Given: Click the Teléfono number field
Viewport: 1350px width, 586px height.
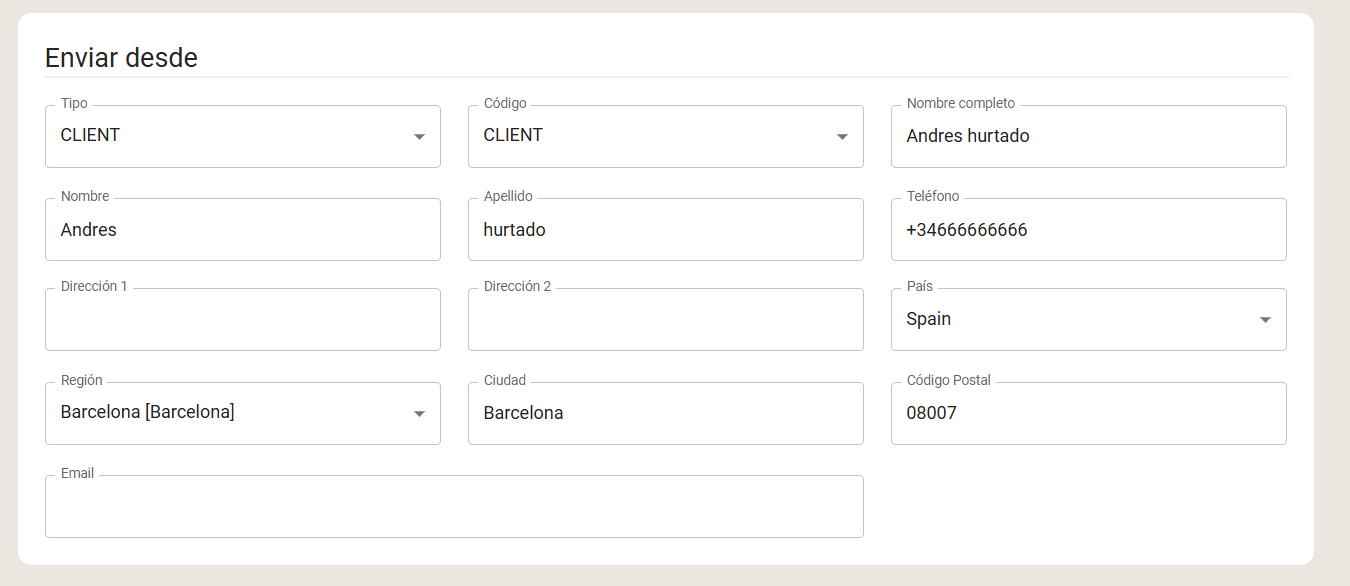Looking at the screenshot, I should pyautogui.click(x=1089, y=229).
